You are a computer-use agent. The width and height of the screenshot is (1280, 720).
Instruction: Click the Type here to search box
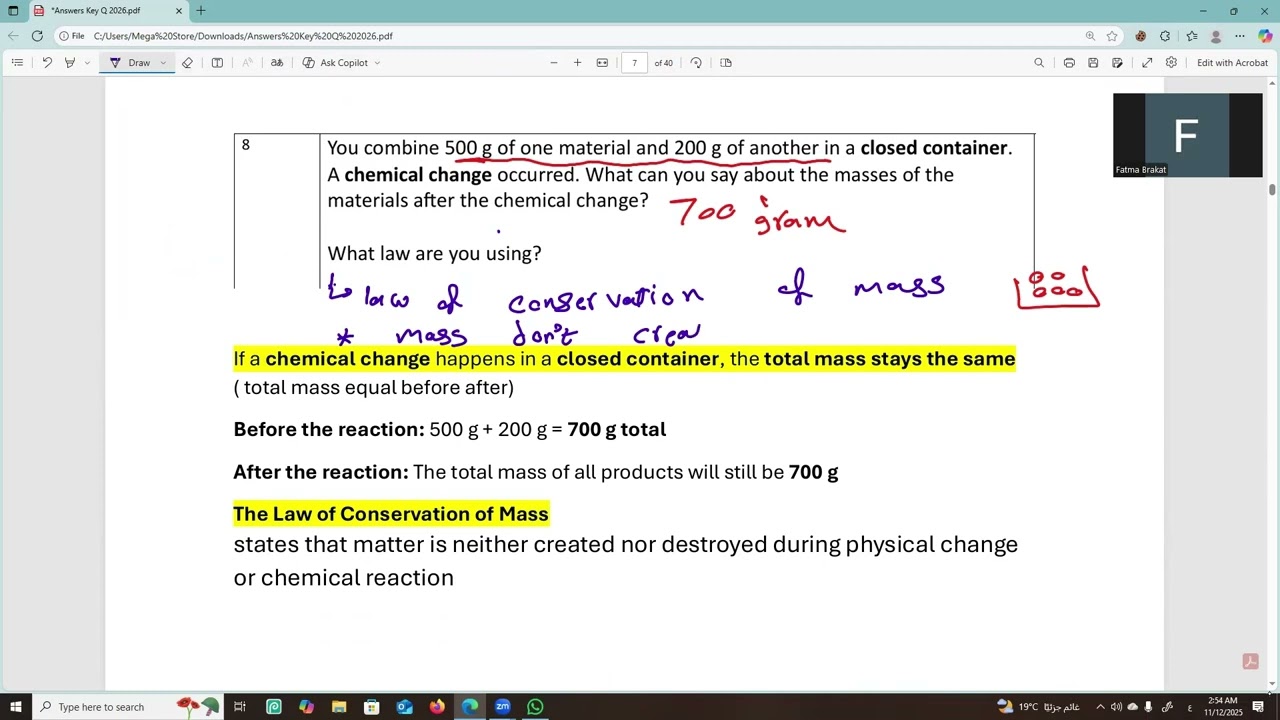tap(128, 707)
